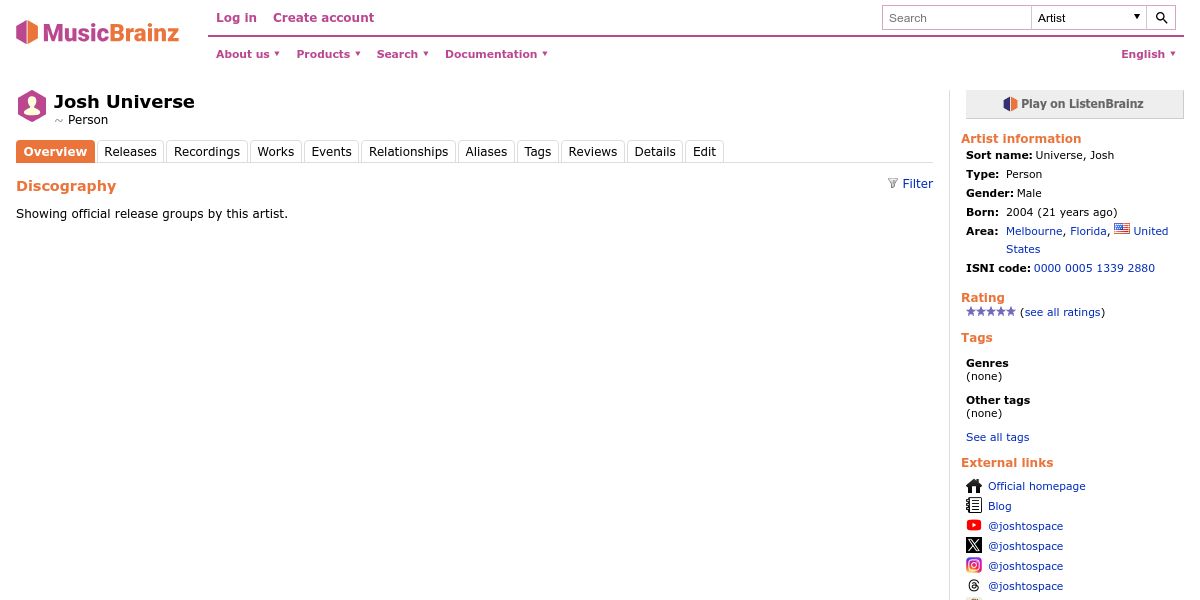Click Sort name value 'Universe, Josh'
Image resolution: width=1200 pixels, height=600 pixels.
coord(1074,155)
